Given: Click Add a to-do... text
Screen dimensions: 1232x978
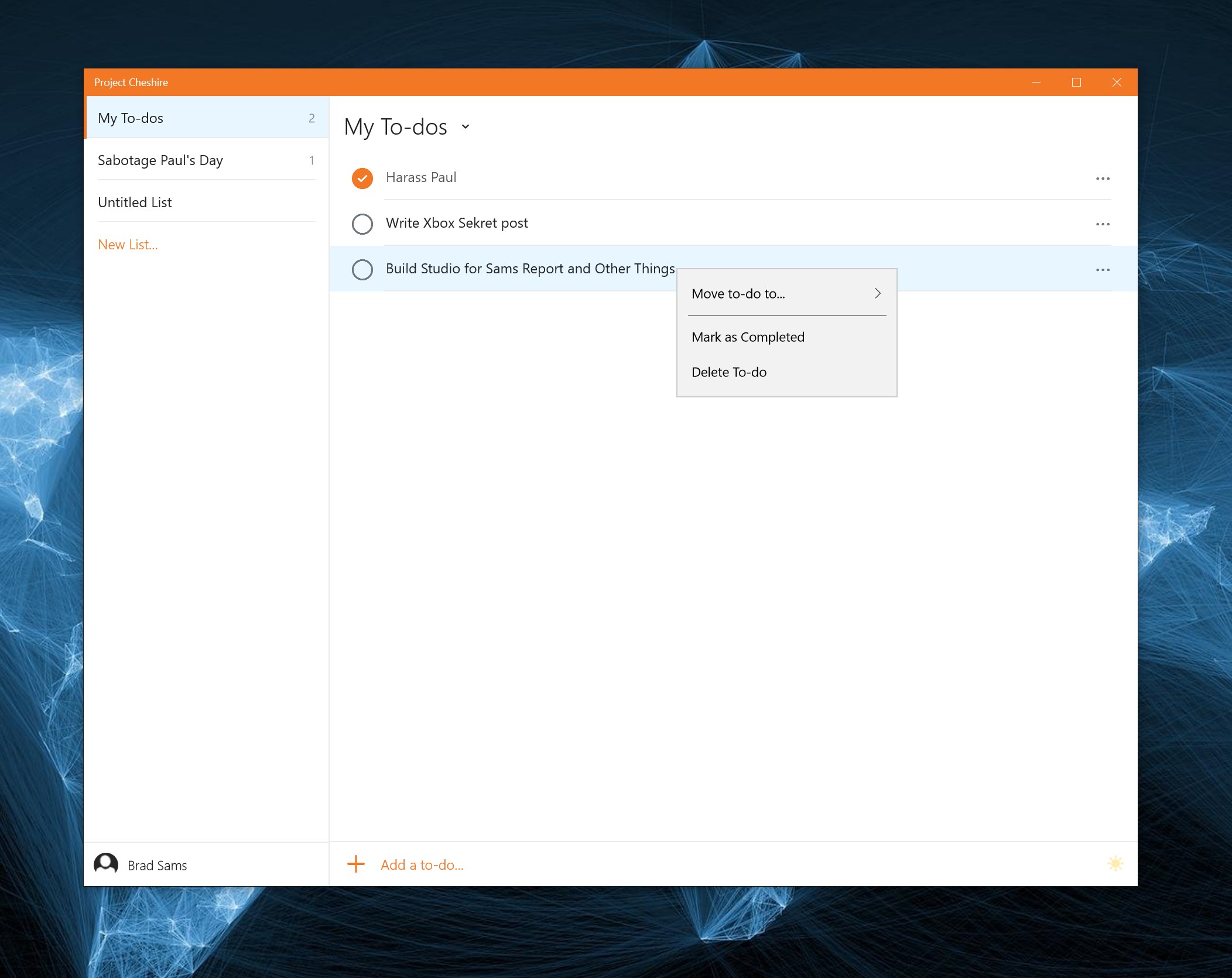Looking at the screenshot, I should (422, 864).
